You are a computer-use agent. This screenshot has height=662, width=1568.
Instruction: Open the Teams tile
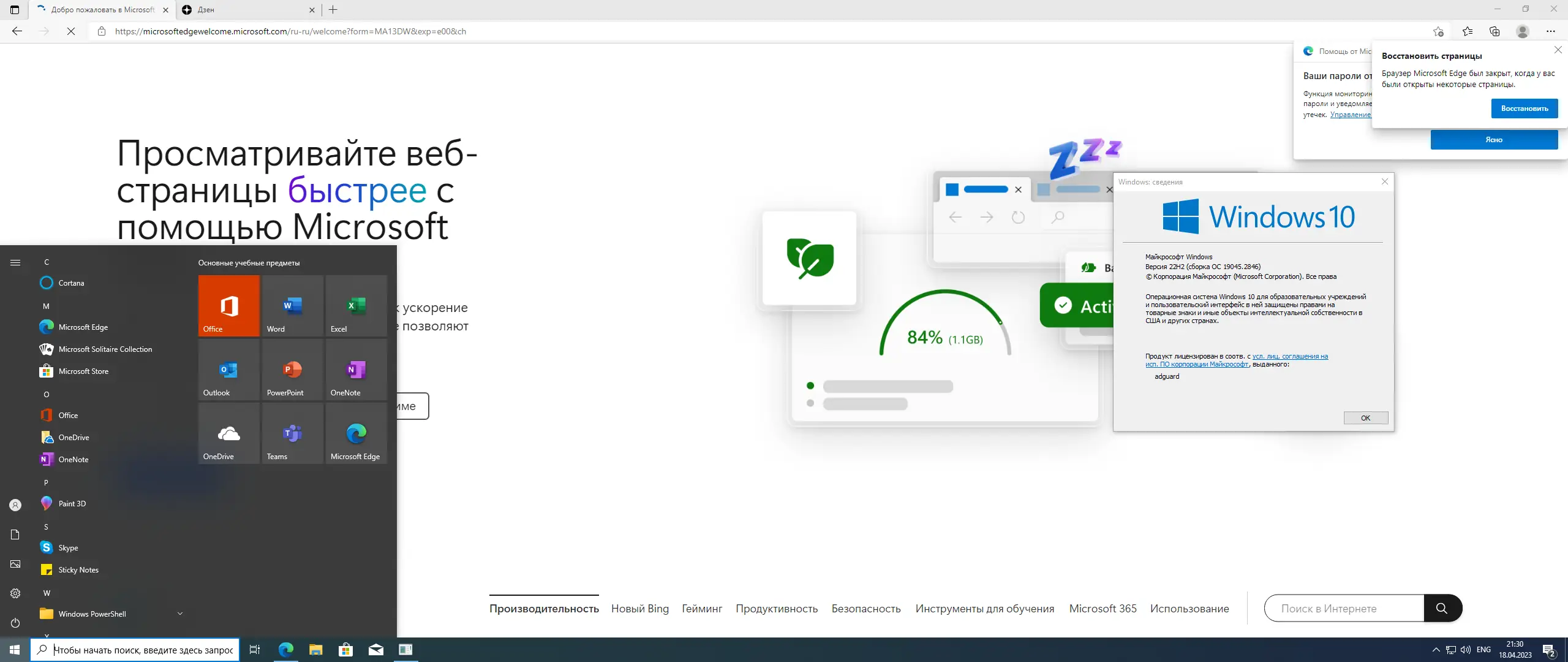pyautogui.click(x=292, y=433)
